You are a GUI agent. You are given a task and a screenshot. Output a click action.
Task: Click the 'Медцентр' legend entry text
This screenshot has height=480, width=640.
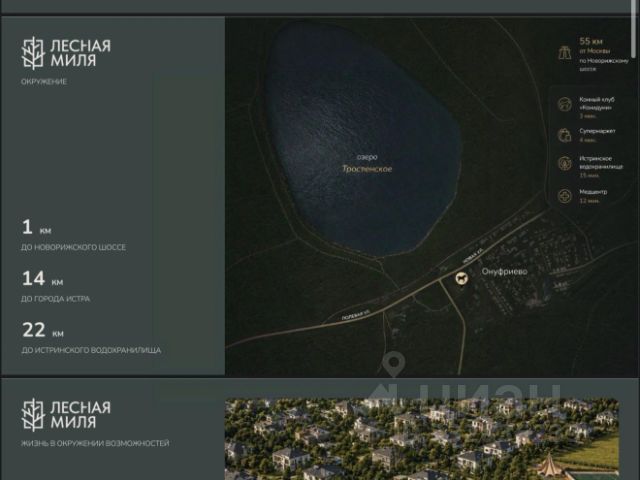(593, 192)
